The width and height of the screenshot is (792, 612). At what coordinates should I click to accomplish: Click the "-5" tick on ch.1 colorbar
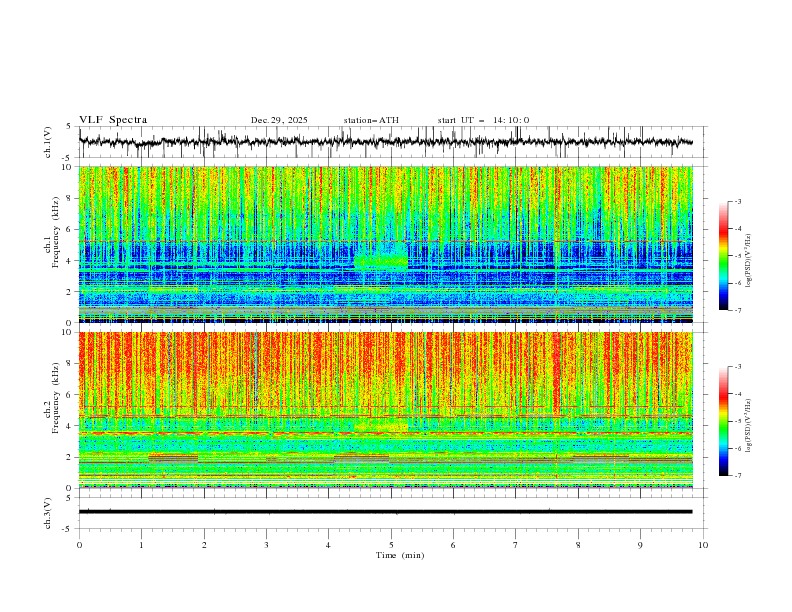click(737, 256)
